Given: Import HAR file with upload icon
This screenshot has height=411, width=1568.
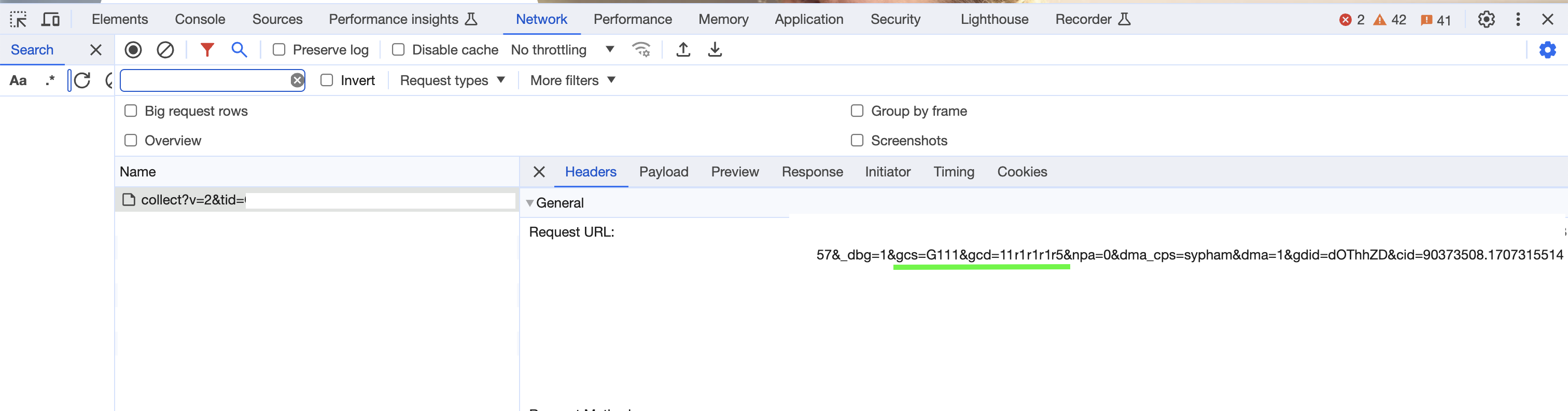Looking at the screenshot, I should click(x=683, y=50).
